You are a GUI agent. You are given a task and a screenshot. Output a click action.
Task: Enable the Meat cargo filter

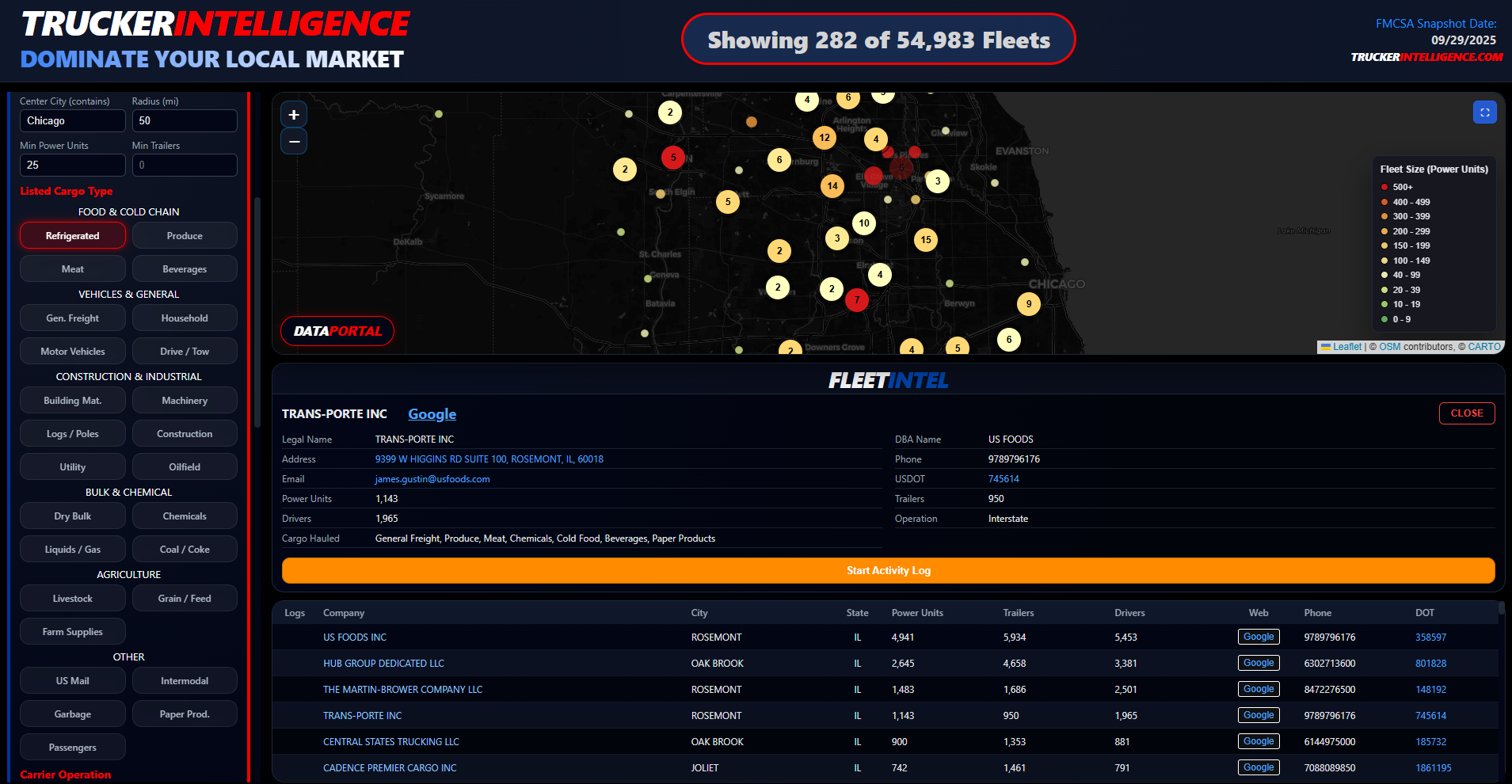72,268
